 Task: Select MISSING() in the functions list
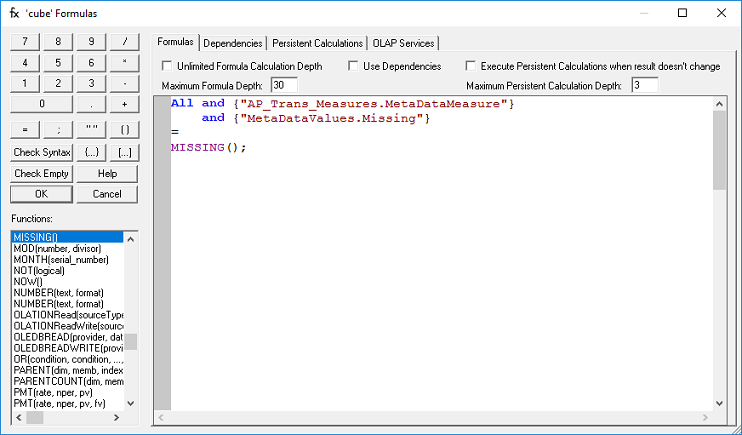[68, 238]
